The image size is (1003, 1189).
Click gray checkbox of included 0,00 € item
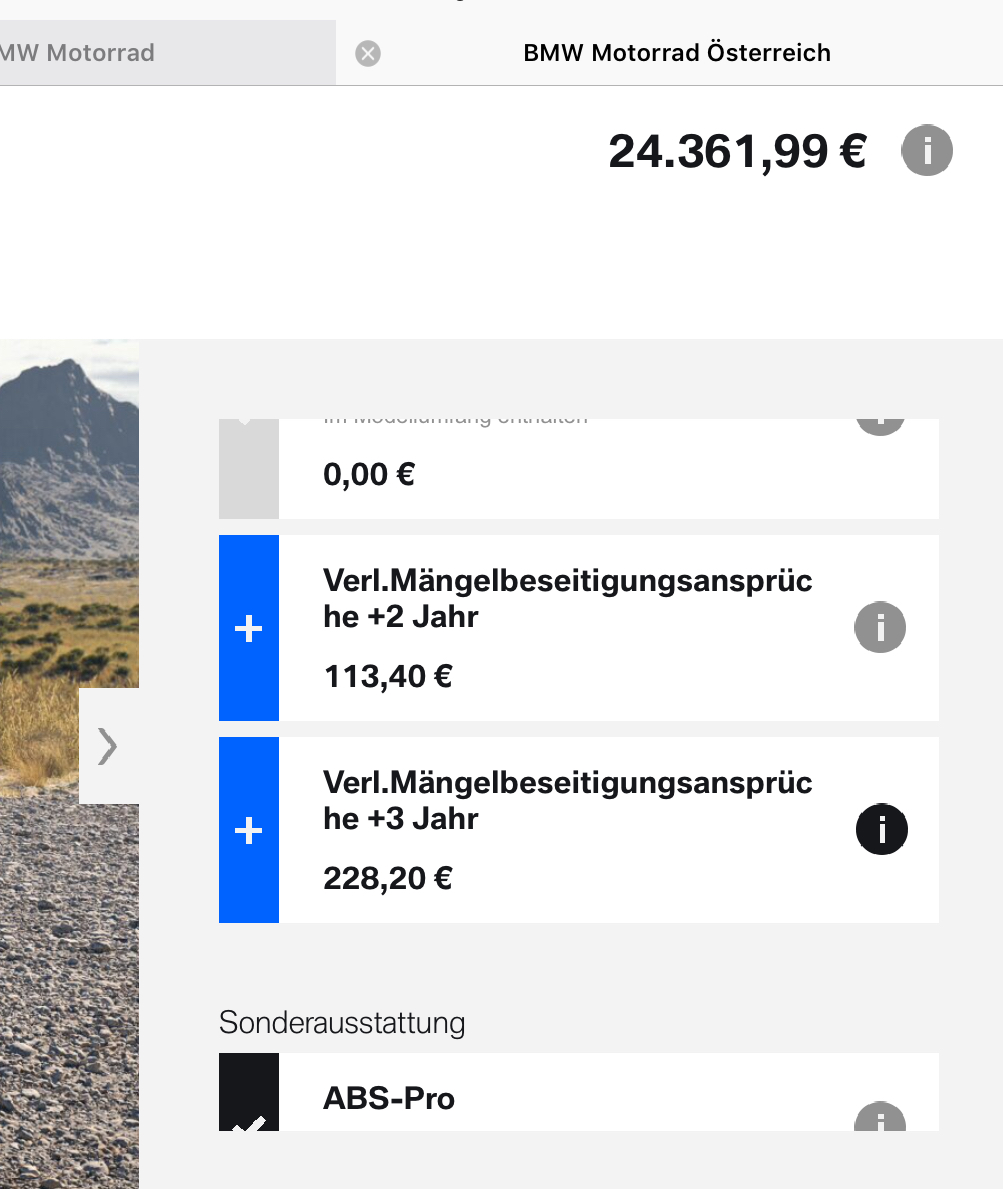coord(248,468)
